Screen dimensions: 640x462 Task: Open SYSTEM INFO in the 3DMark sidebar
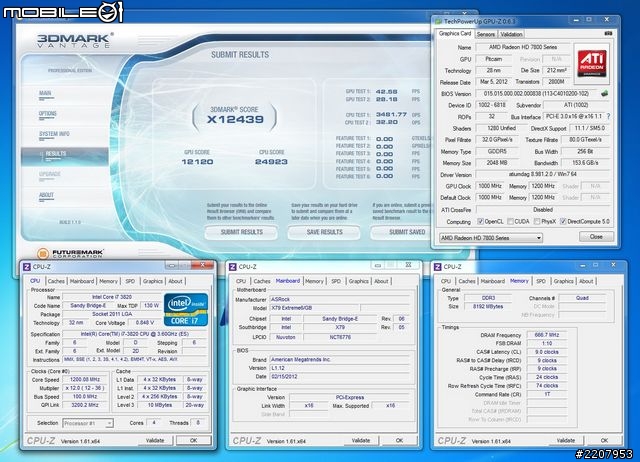(54, 134)
